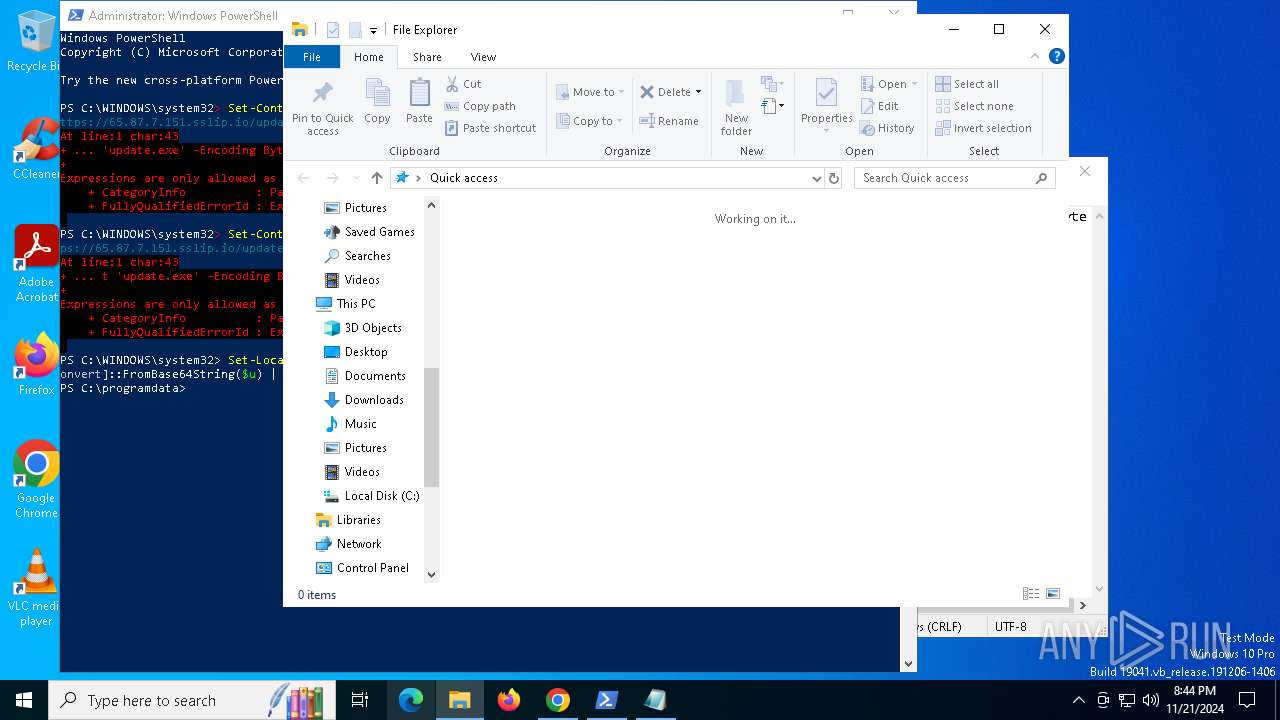Click the Back navigation arrow
The image size is (1280, 720).
tap(303, 178)
